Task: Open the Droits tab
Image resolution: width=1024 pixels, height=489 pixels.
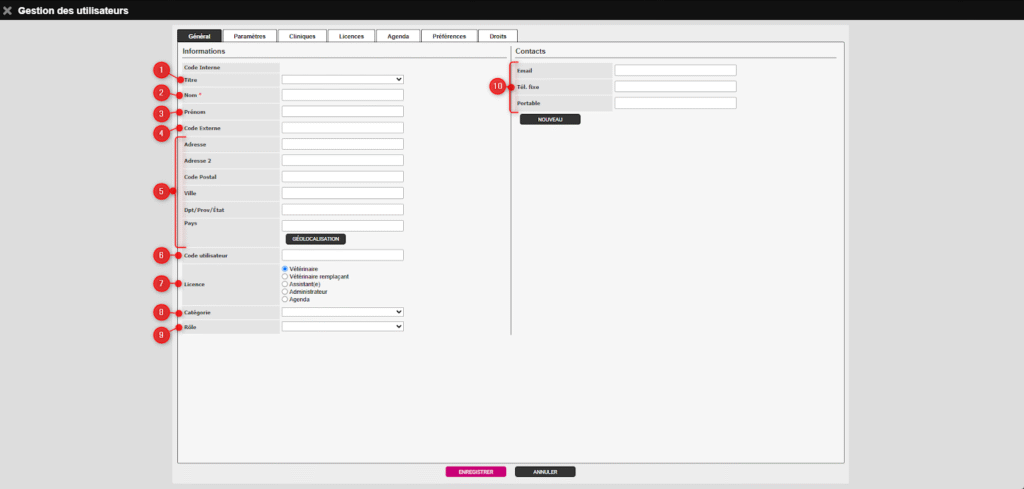Action: click(498, 36)
